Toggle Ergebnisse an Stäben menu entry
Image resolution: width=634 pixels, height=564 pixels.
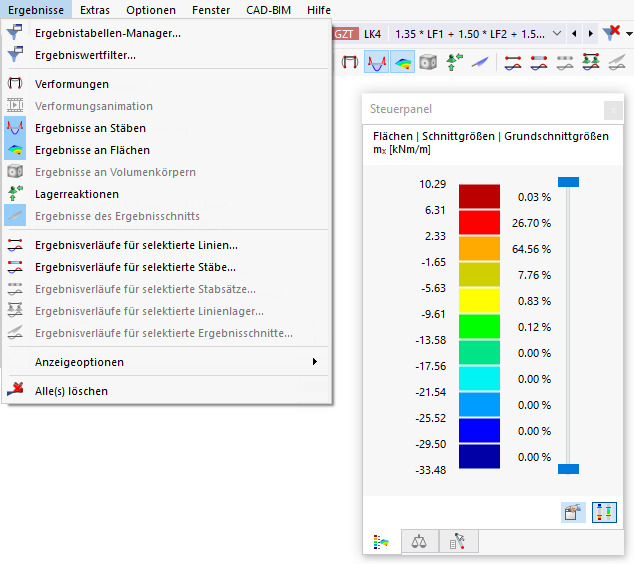point(167,128)
